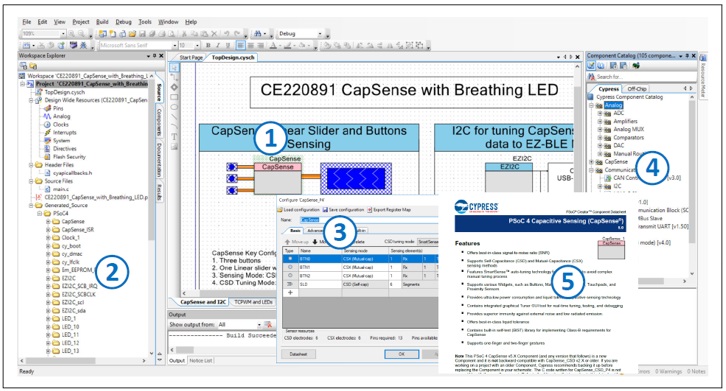Open TopDesign.cysch in Workspace Explorer
Image resolution: width=726 pixels, height=391 pixels.
coord(64,92)
